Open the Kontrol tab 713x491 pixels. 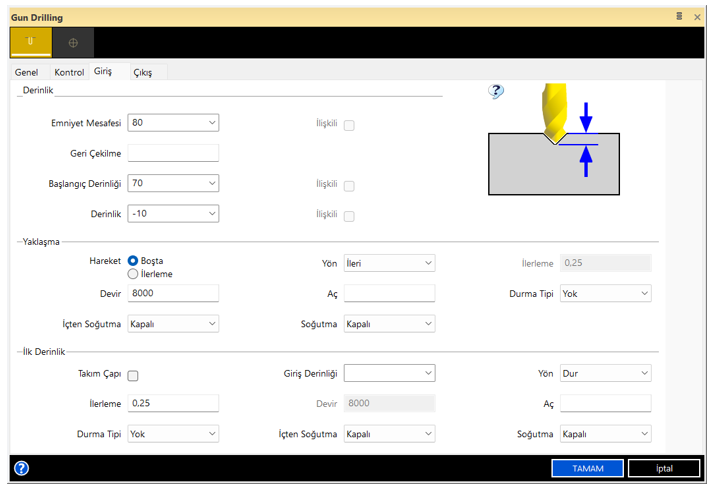point(69,73)
